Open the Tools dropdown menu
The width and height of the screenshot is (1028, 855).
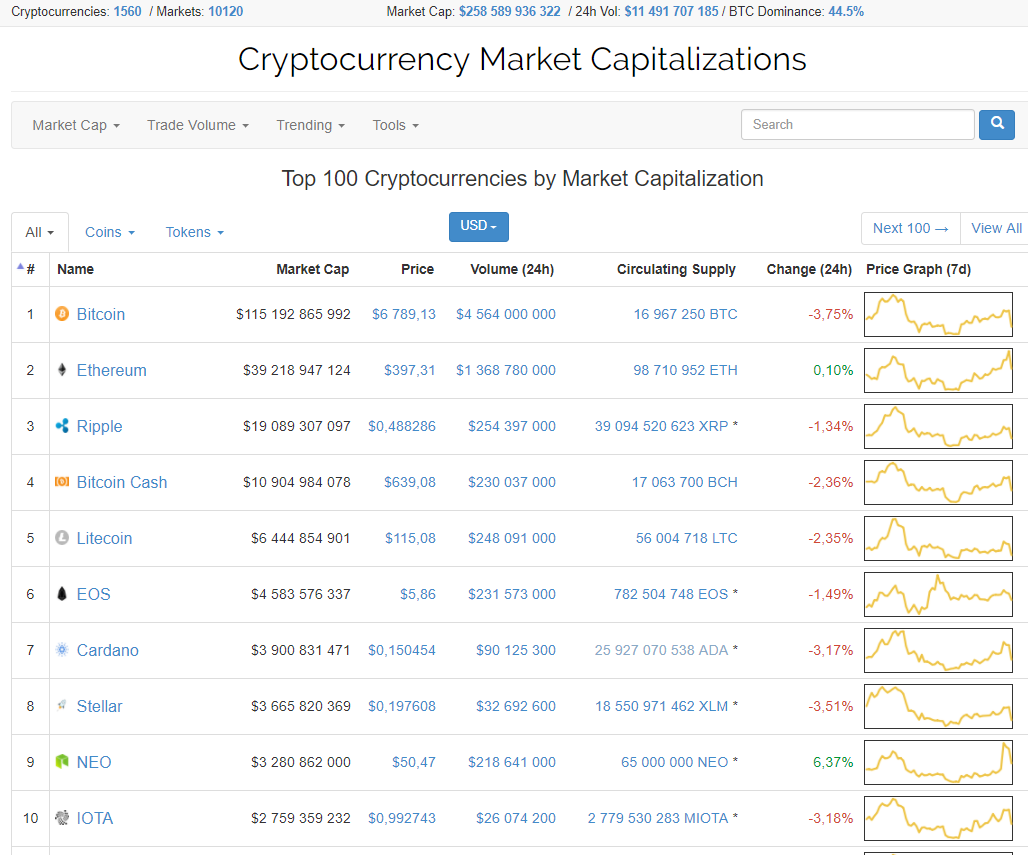click(395, 125)
